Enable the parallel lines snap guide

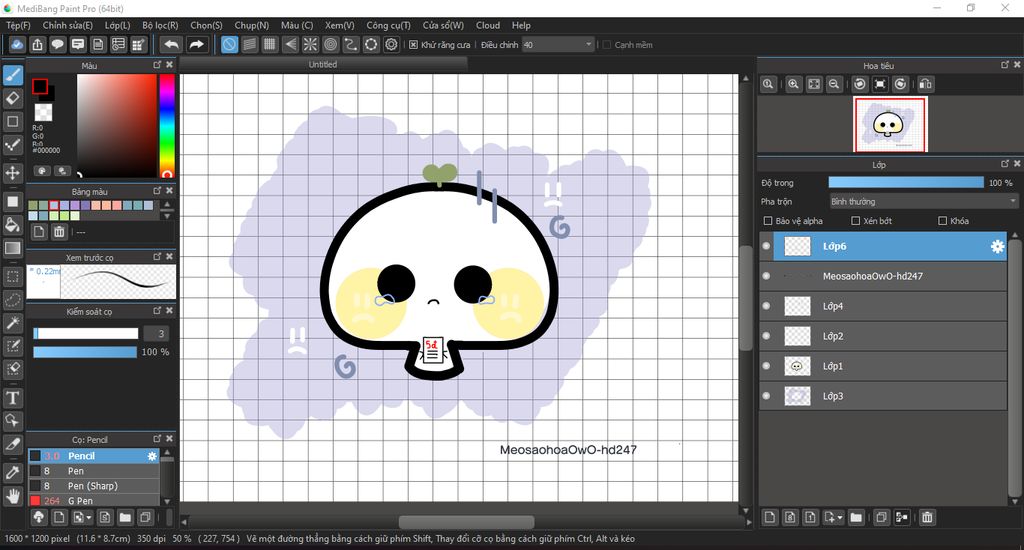(x=249, y=44)
